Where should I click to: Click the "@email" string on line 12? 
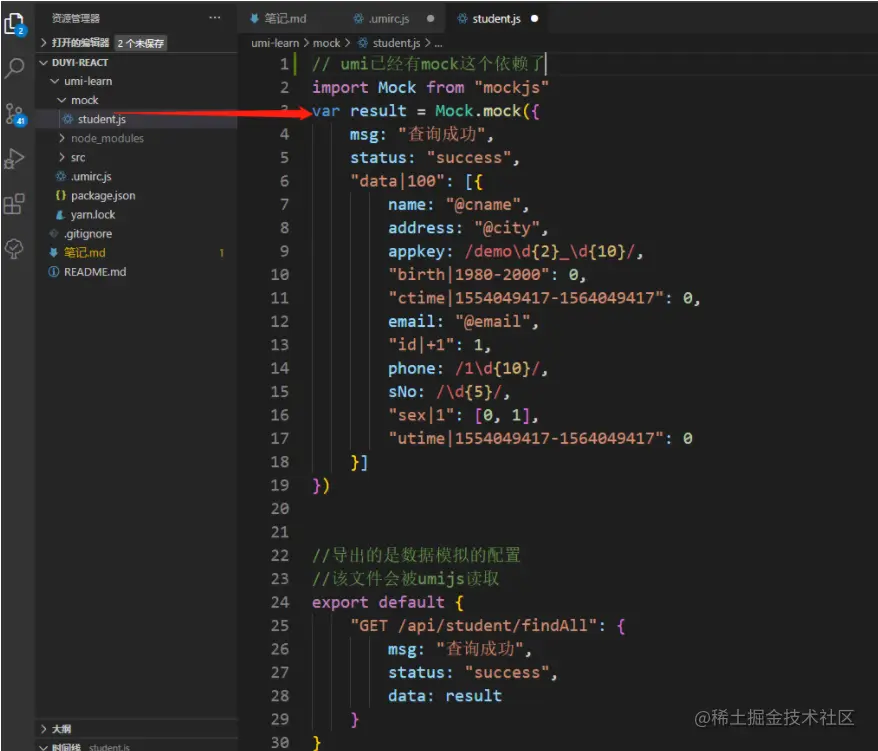pos(492,321)
